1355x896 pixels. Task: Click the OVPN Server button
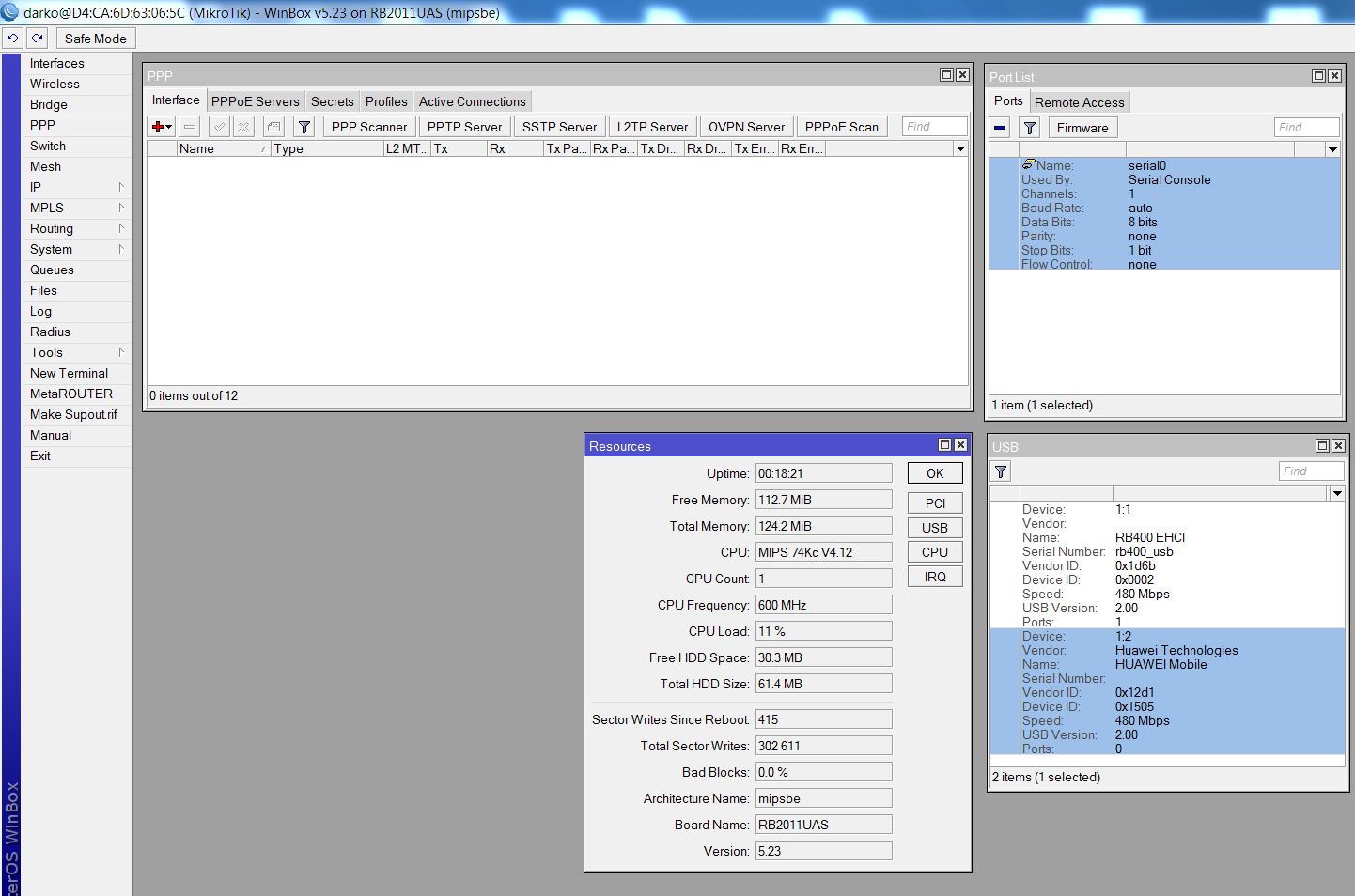(746, 127)
